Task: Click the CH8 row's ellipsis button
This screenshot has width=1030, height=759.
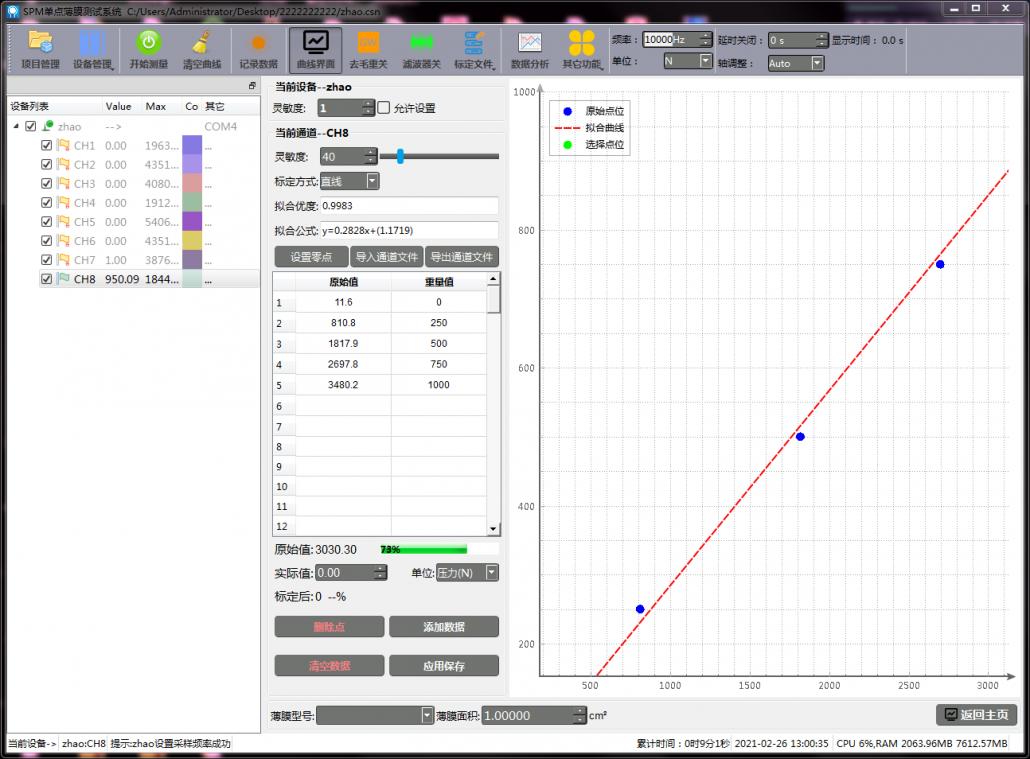Action: point(208,279)
